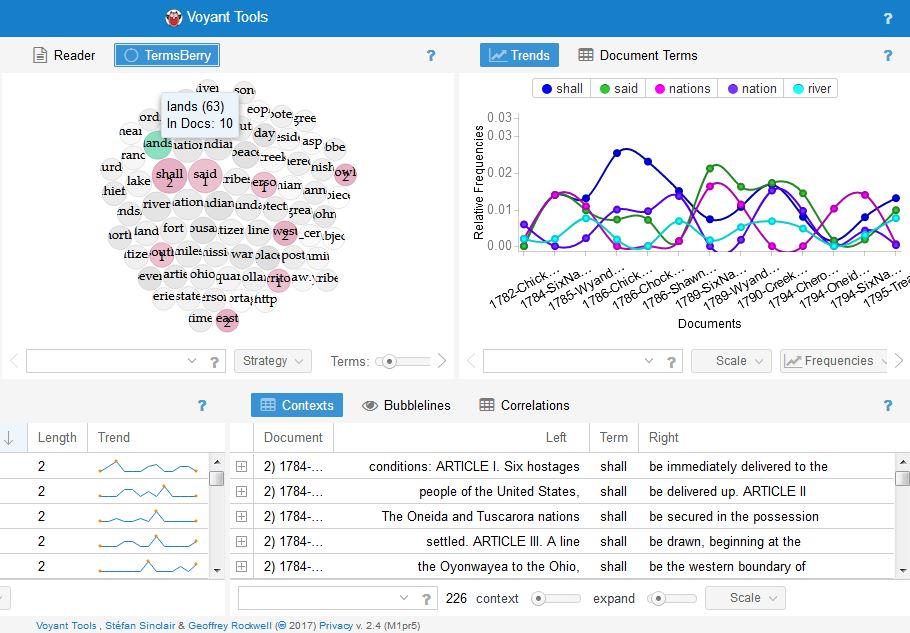
Task: Open the Stéfan Sinclair link in footer
Action: 144,625
